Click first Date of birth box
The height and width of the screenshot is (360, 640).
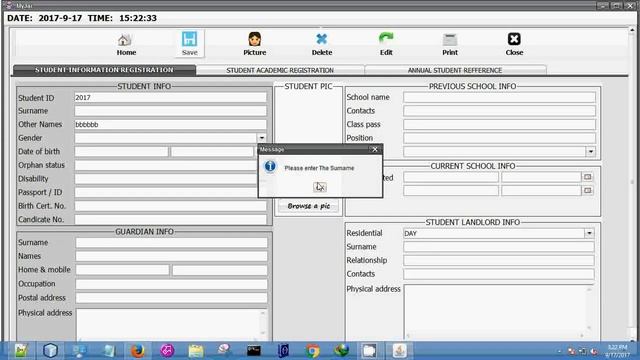[121, 151]
